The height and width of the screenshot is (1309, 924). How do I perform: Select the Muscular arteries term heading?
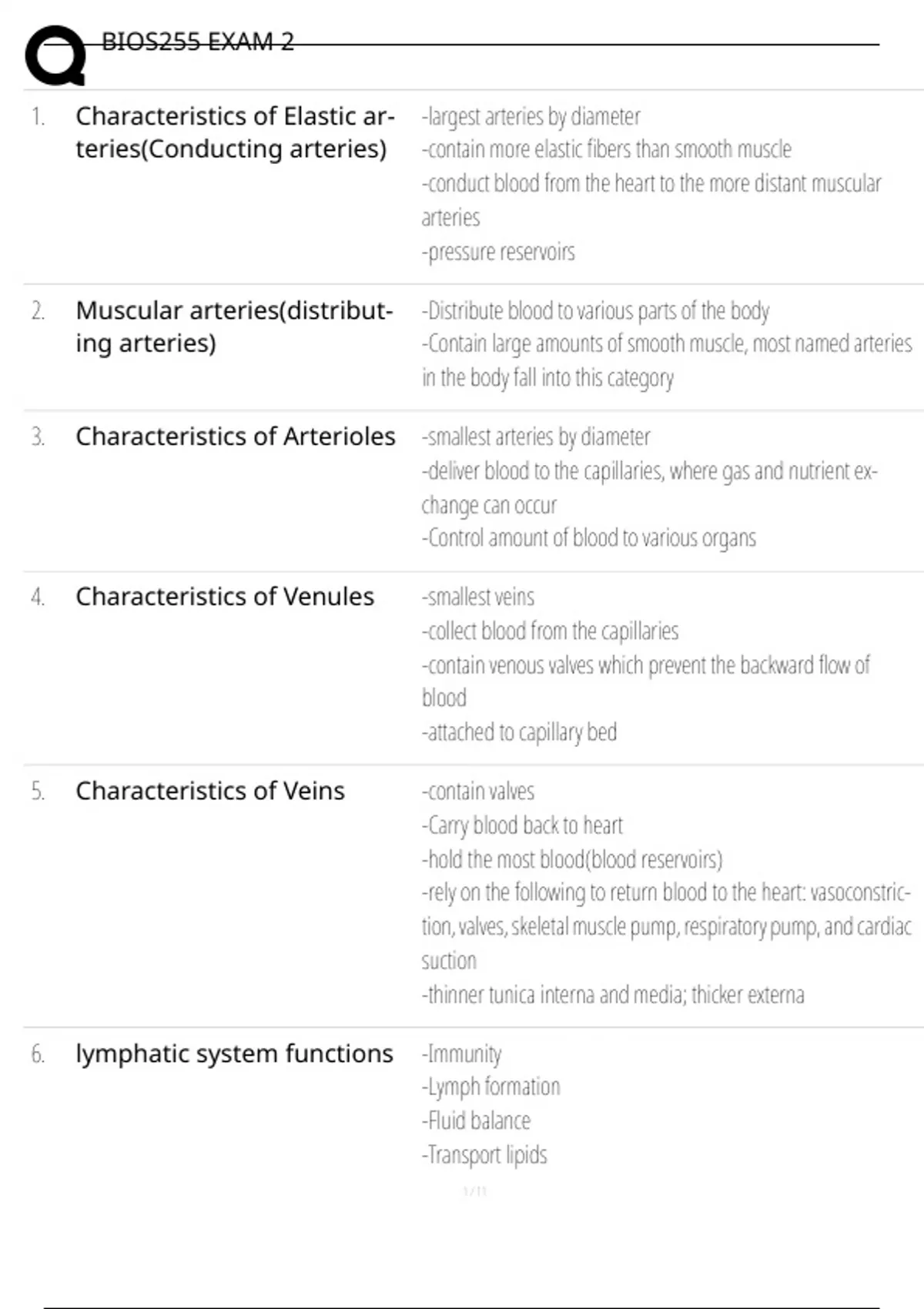[234, 326]
